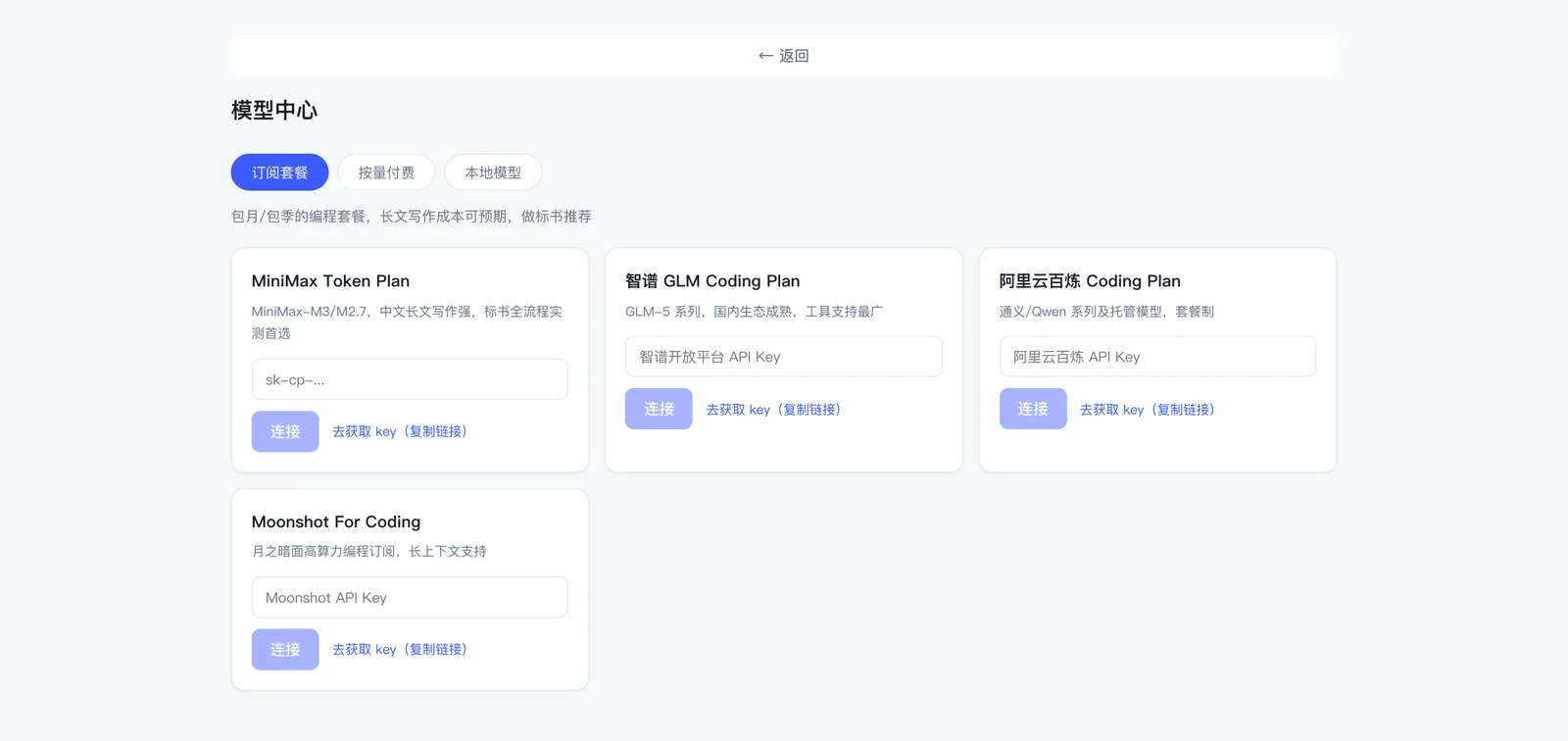Focus the 阿里云百炼 API Key field

pos(1157,357)
